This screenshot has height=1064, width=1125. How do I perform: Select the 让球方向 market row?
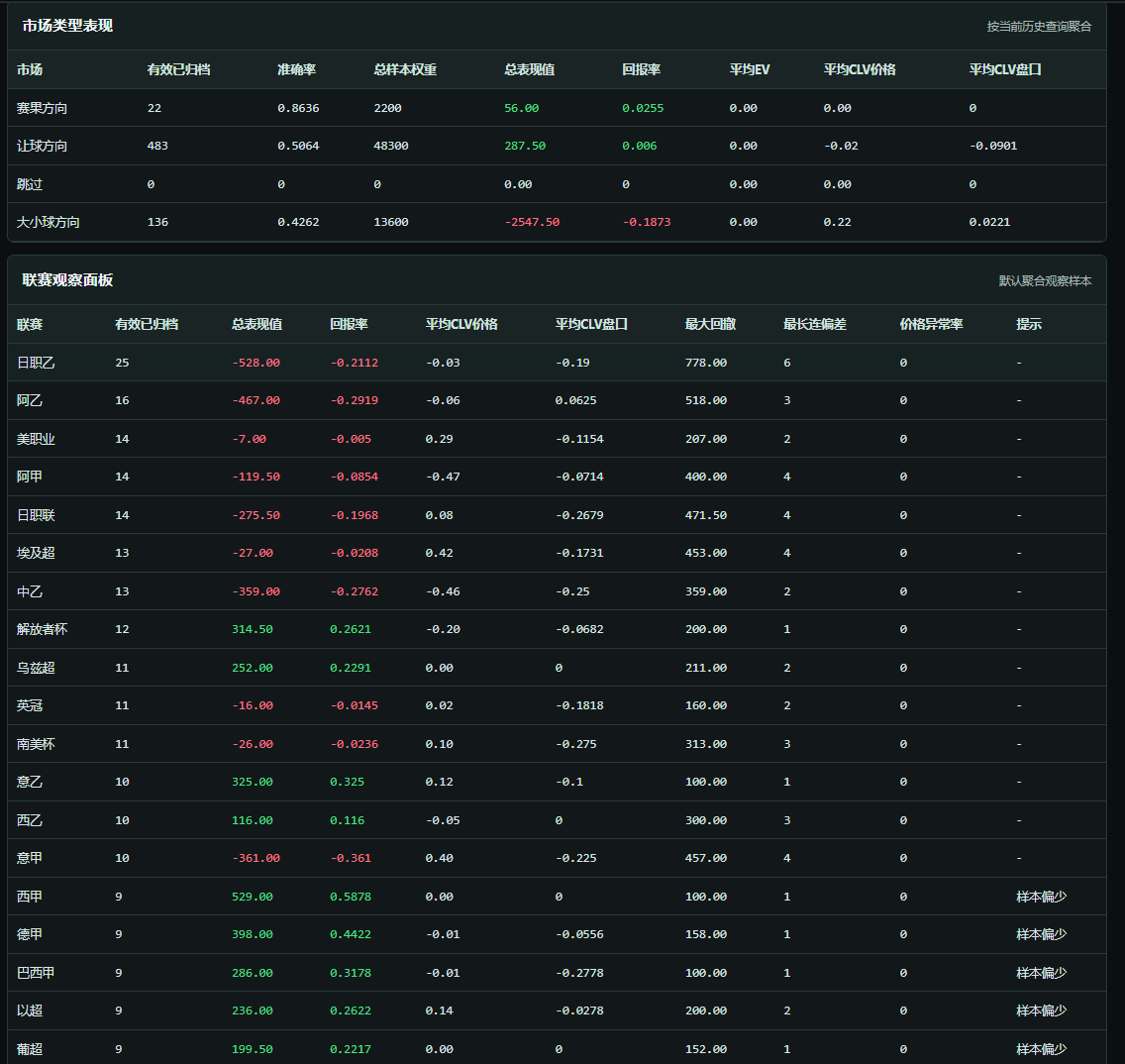(43, 146)
